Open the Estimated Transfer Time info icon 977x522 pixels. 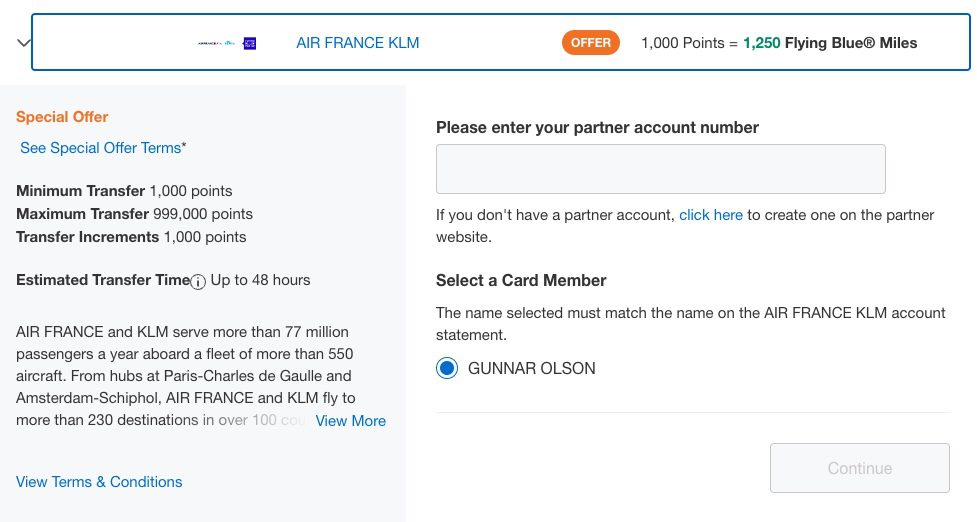click(198, 282)
